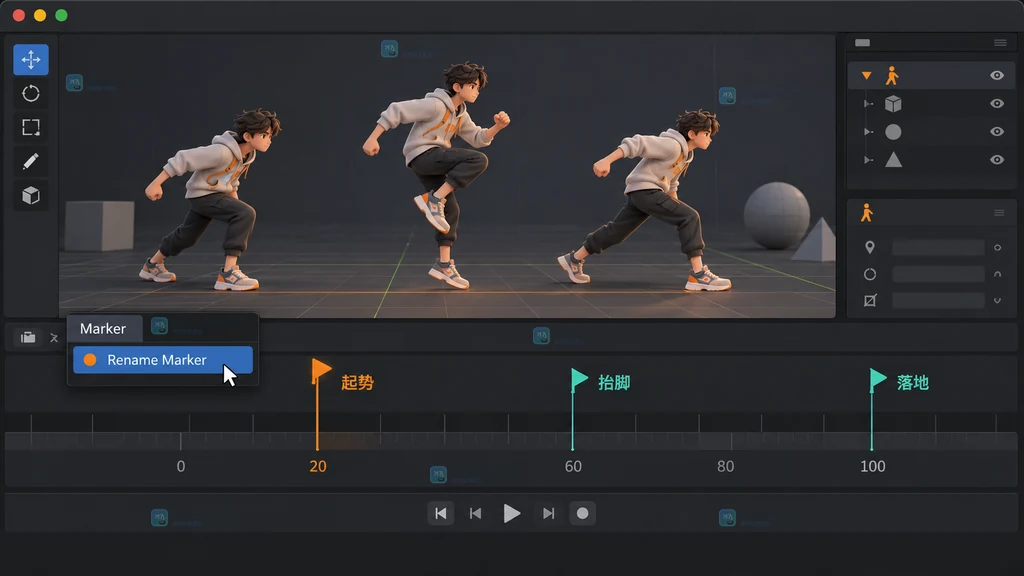
Task: Step forward to next keyframe
Action: point(549,513)
